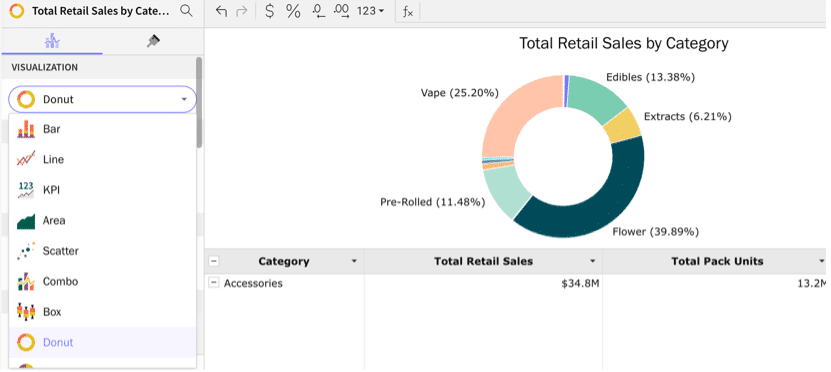
Task: Click the donut icon in the title bar
Action: 16,11
